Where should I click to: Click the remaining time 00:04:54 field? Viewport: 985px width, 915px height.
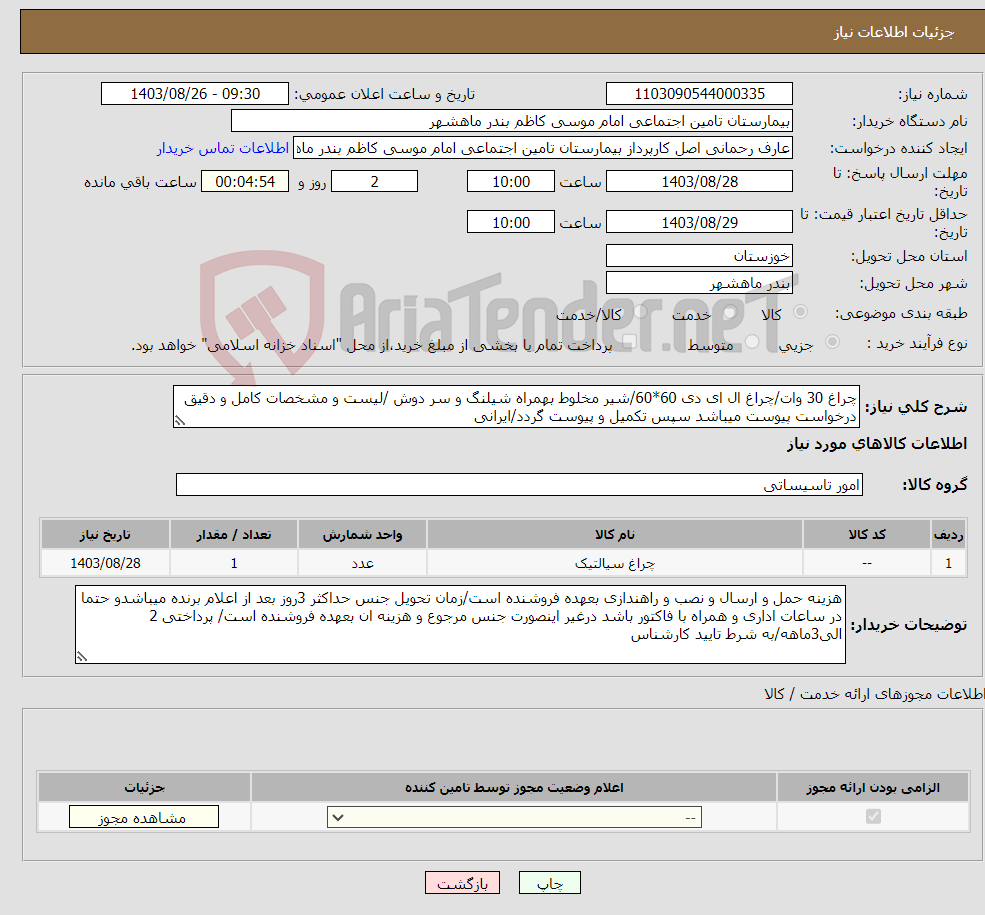click(x=245, y=181)
